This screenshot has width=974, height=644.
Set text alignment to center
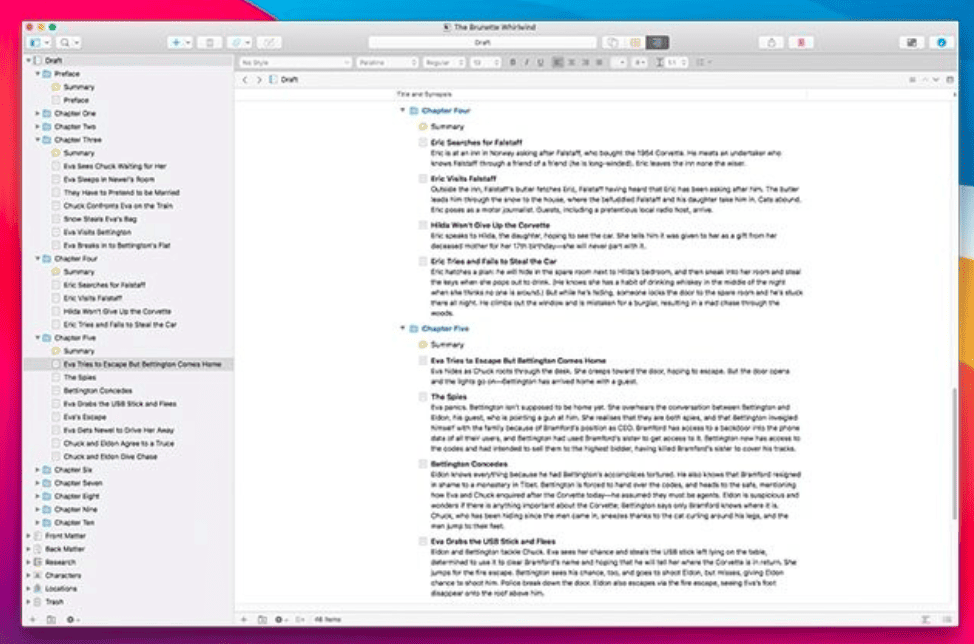[x=571, y=62]
